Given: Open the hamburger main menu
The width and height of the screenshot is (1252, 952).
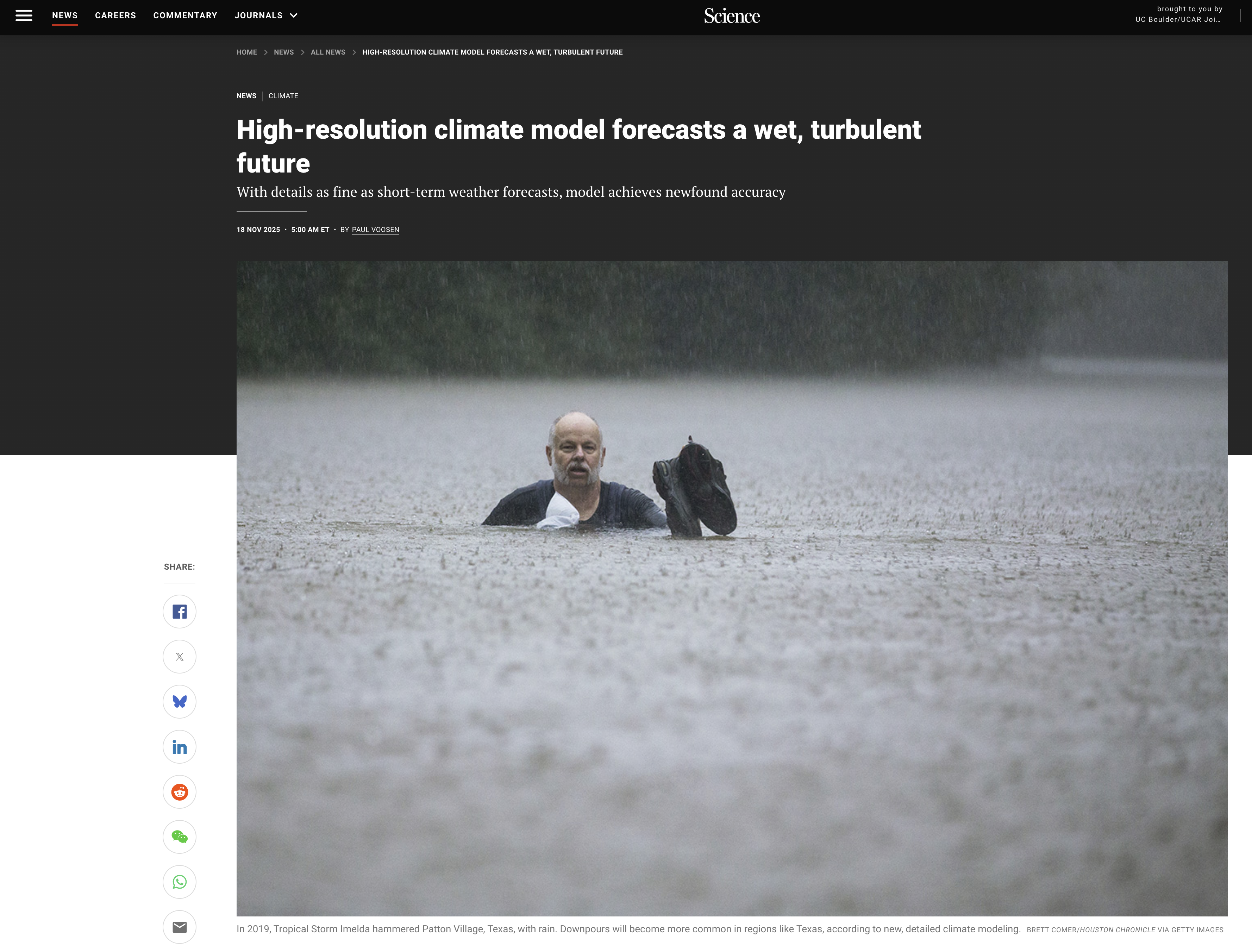Looking at the screenshot, I should [x=24, y=15].
